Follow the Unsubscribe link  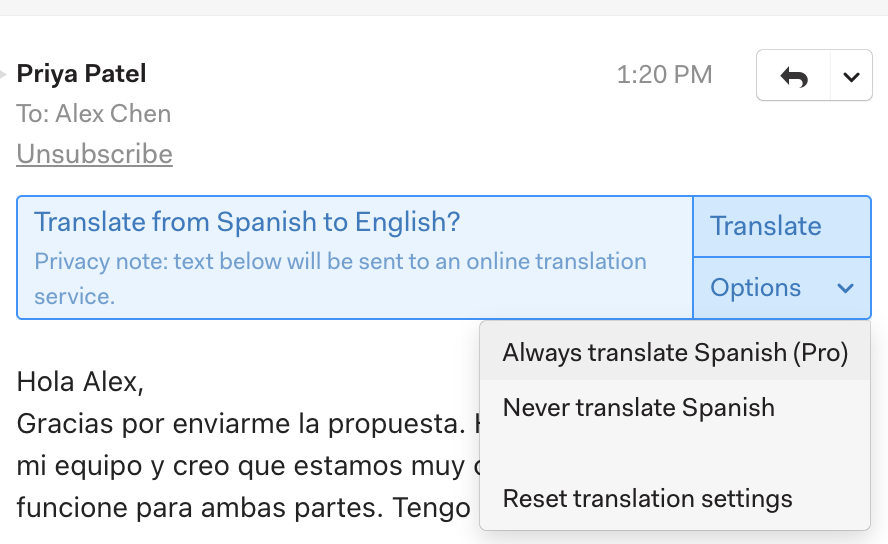point(95,154)
